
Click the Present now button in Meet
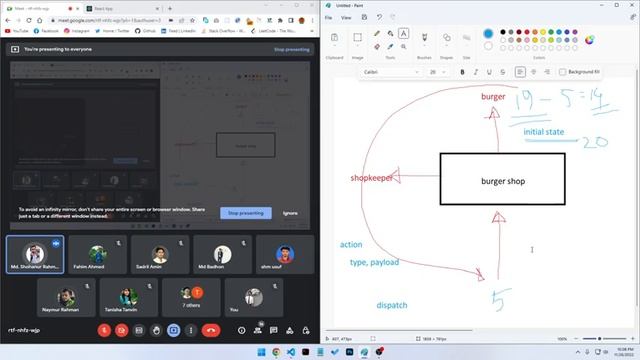[173, 330]
